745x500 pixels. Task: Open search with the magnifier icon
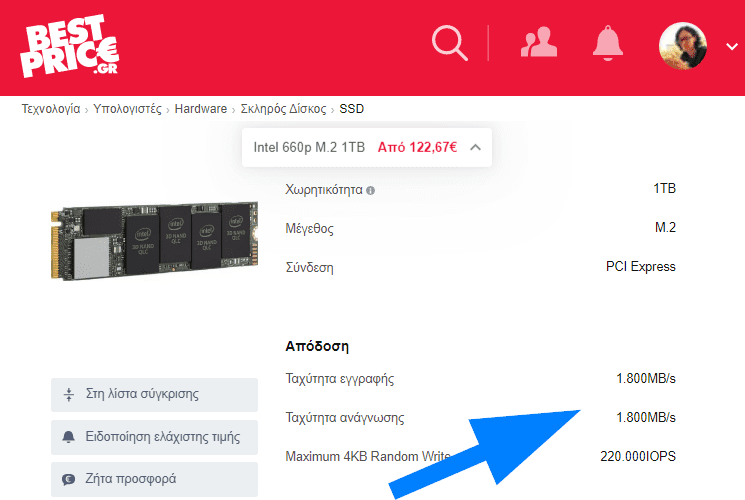click(x=449, y=43)
